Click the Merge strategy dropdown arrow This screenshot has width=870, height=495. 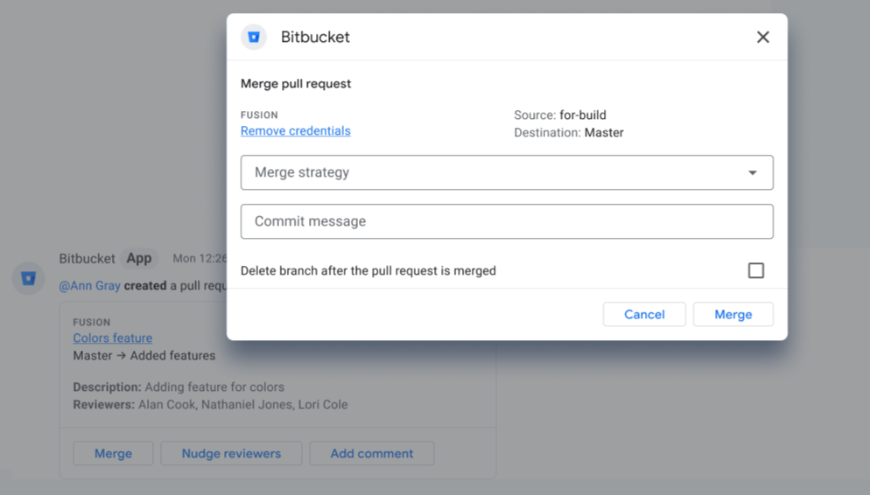point(752,173)
